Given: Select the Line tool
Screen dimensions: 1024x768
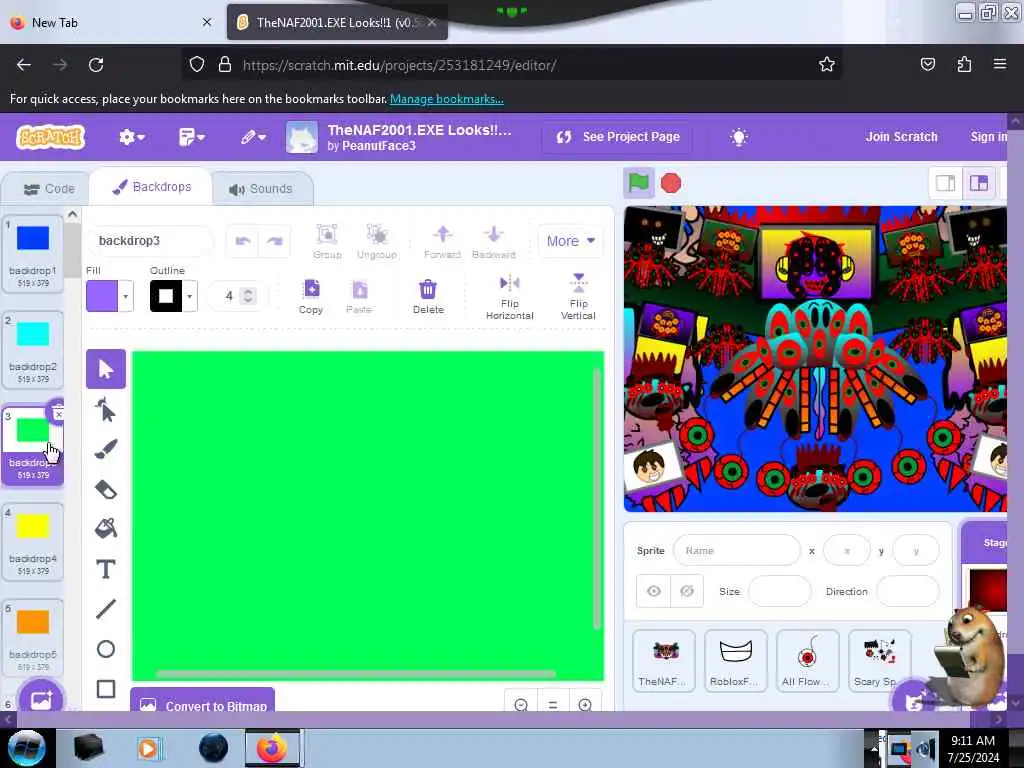Looking at the screenshot, I should coord(106,609).
